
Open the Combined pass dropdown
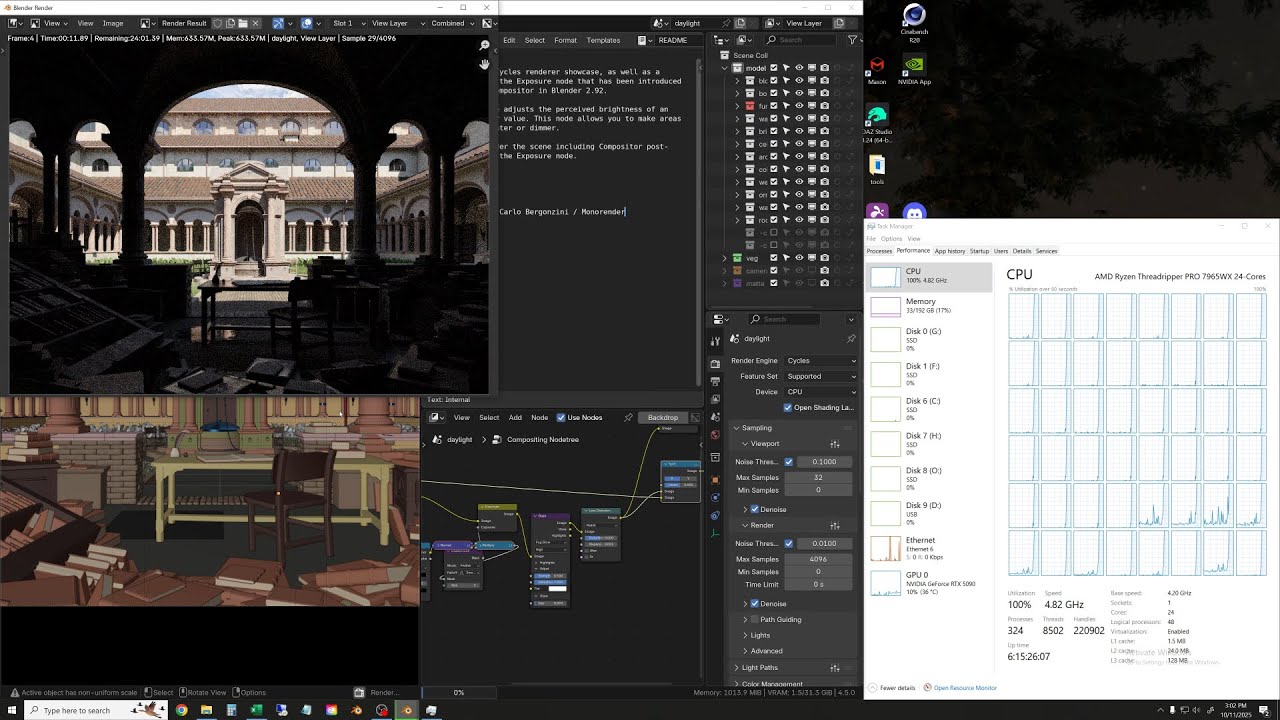tap(451, 23)
